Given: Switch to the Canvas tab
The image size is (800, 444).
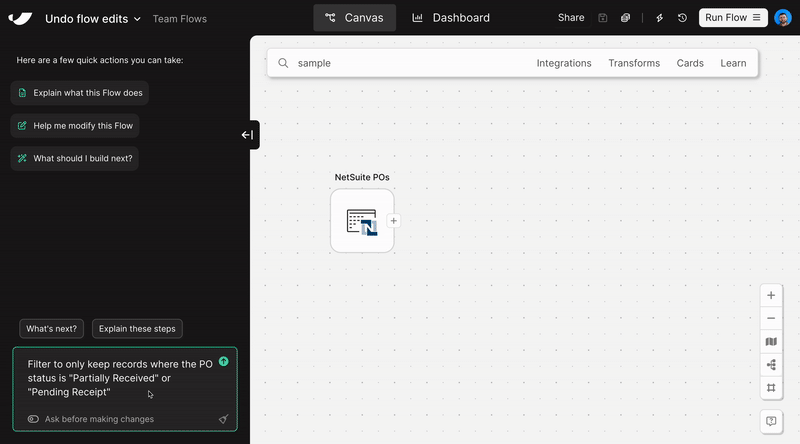Looking at the screenshot, I should (x=355, y=18).
